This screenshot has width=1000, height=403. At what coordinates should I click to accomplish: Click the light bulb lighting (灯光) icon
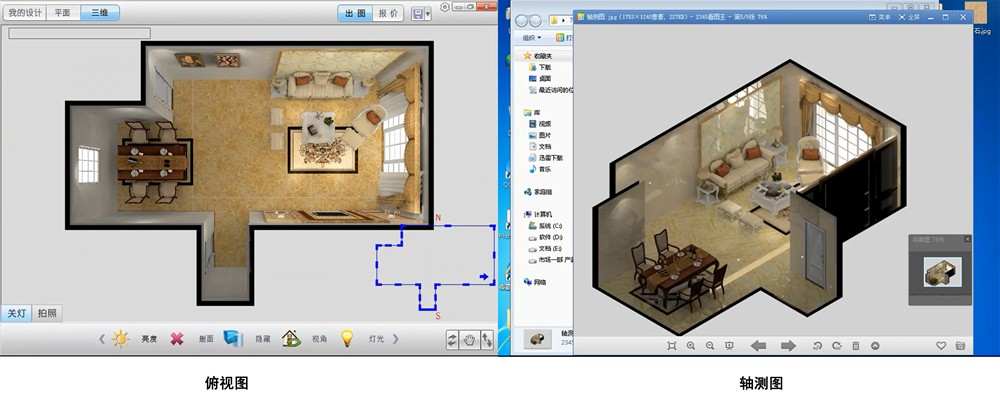pyautogui.click(x=347, y=339)
